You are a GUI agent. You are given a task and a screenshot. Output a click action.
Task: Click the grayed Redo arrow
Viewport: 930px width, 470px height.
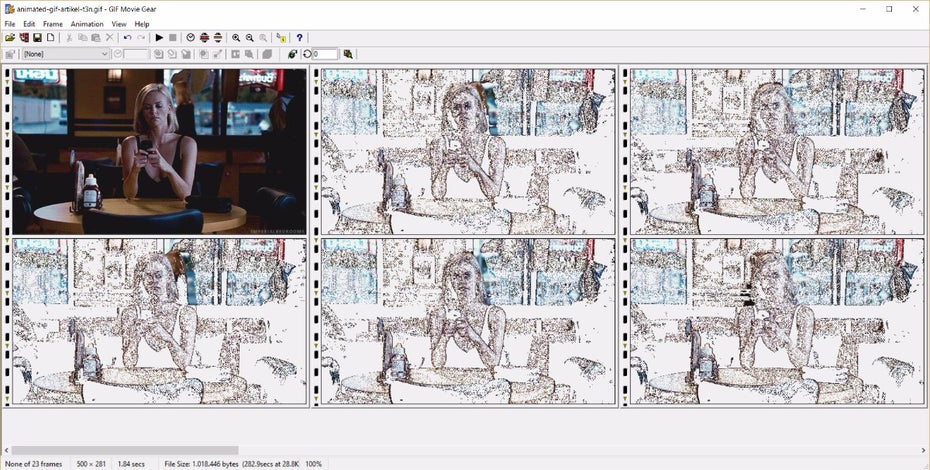(141, 37)
